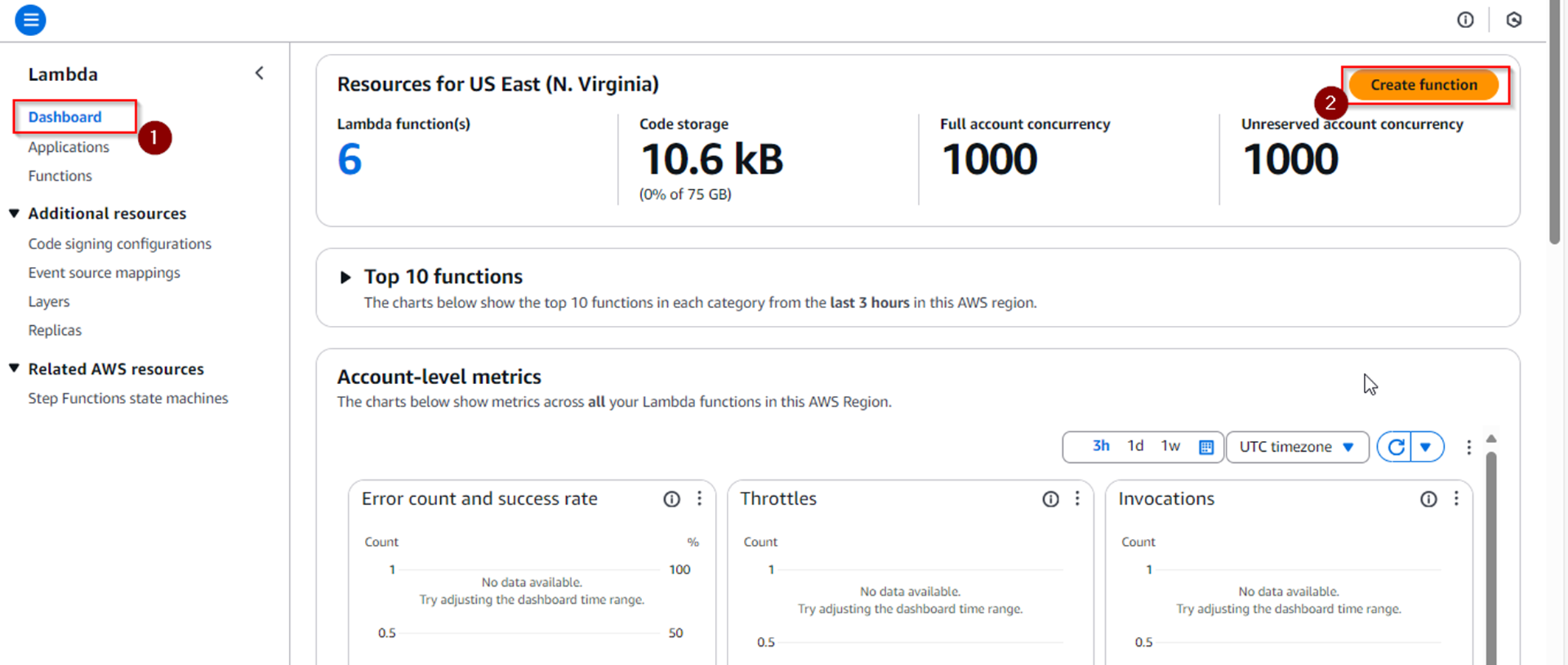The height and width of the screenshot is (665, 1568).
Task: Open the Invocations chart three-dot menu
Action: pos(1456,499)
